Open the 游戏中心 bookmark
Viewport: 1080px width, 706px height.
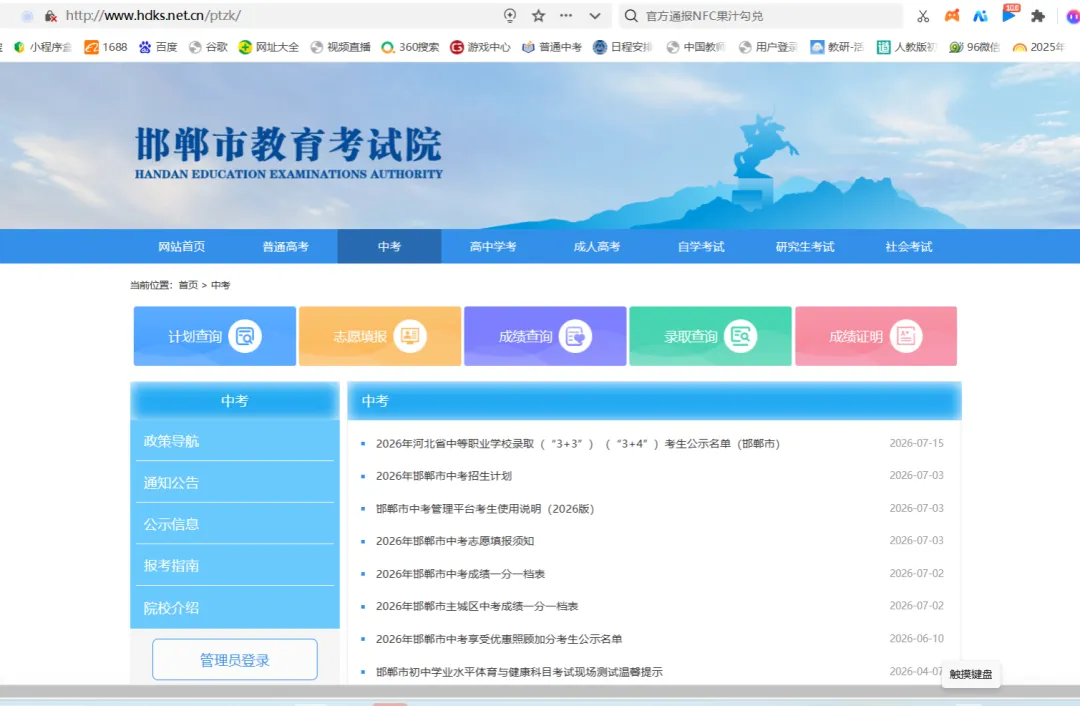click(481, 47)
